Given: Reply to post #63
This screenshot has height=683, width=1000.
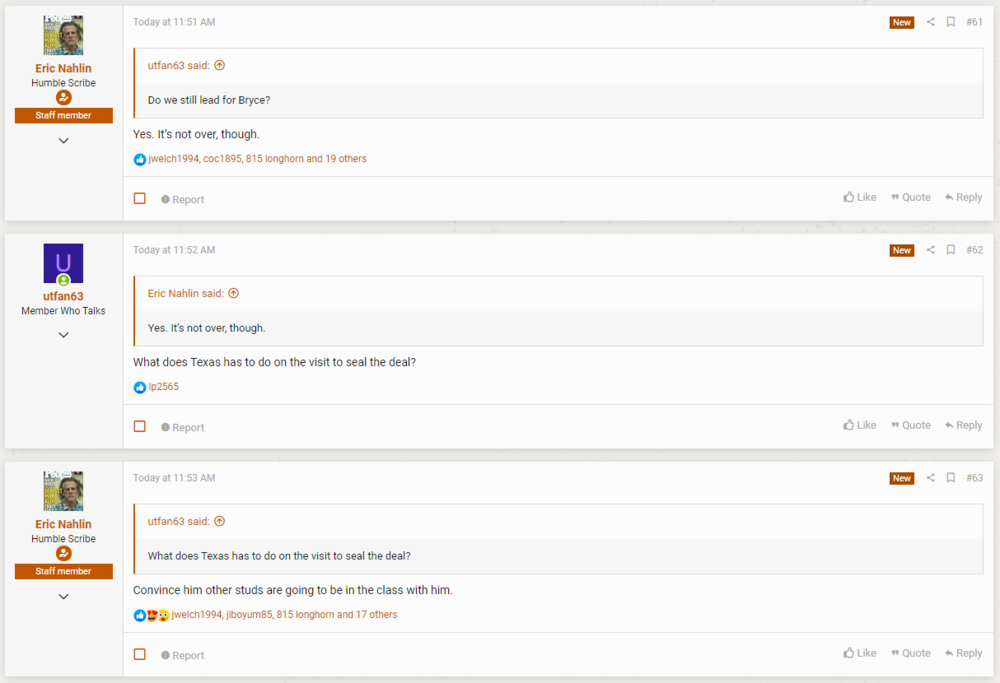Looking at the screenshot, I should click(963, 654).
